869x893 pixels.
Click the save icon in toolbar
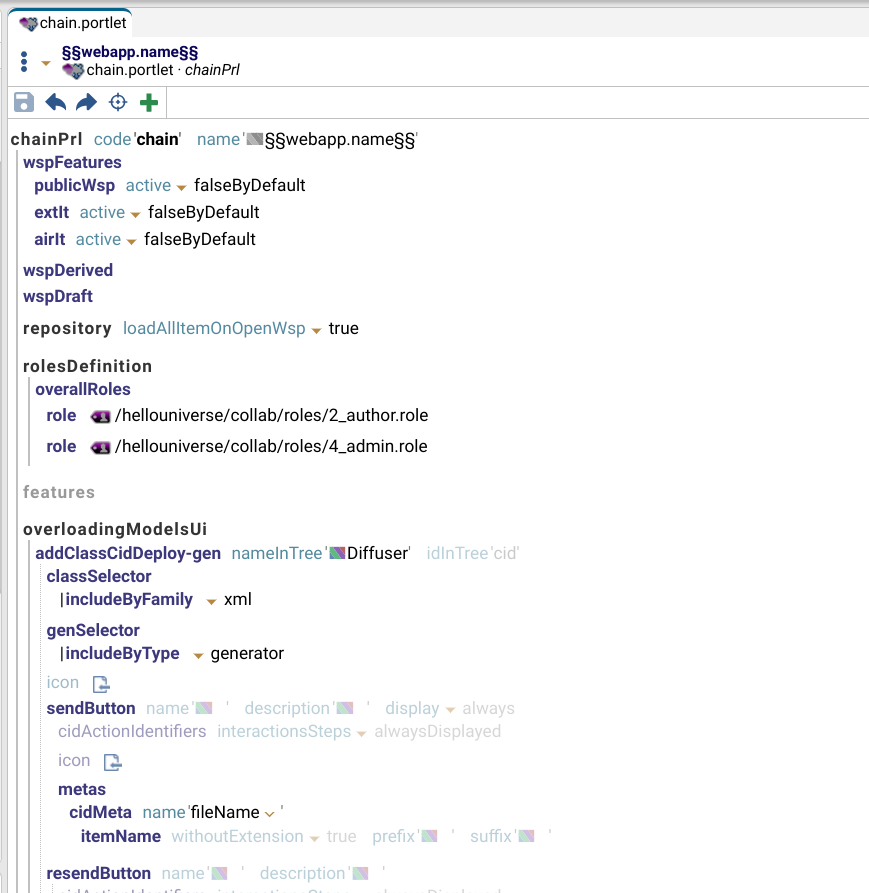click(24, 102)
